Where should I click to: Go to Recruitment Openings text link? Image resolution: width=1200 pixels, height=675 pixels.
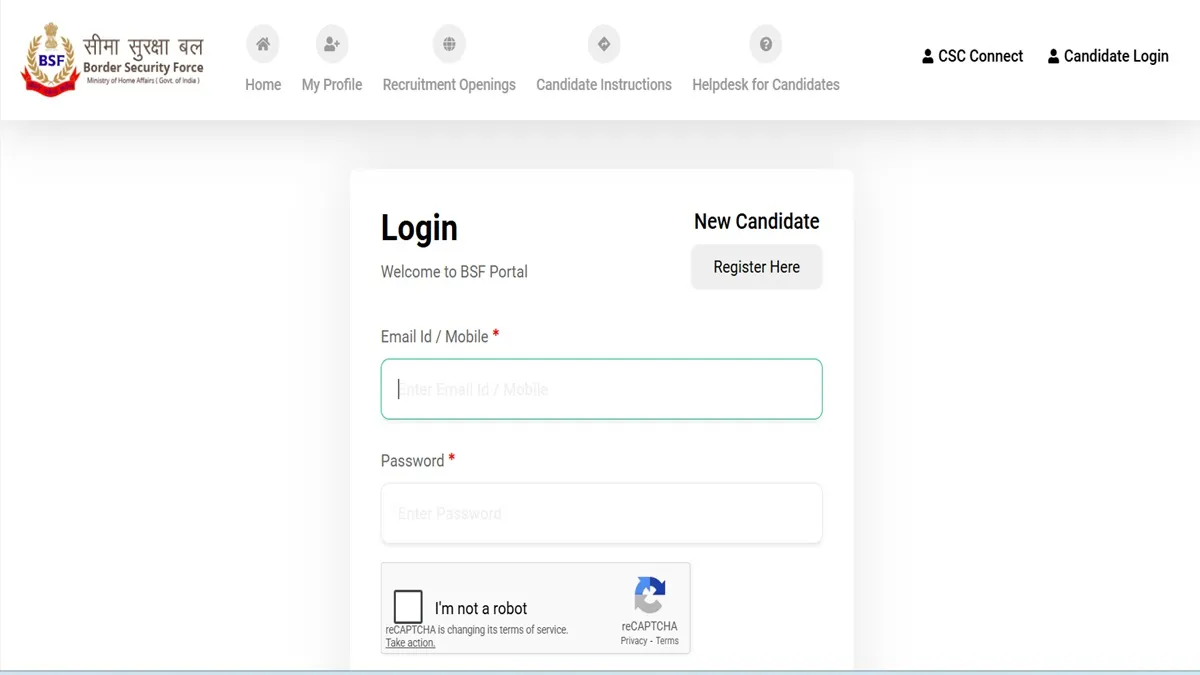tap(449, 85)
